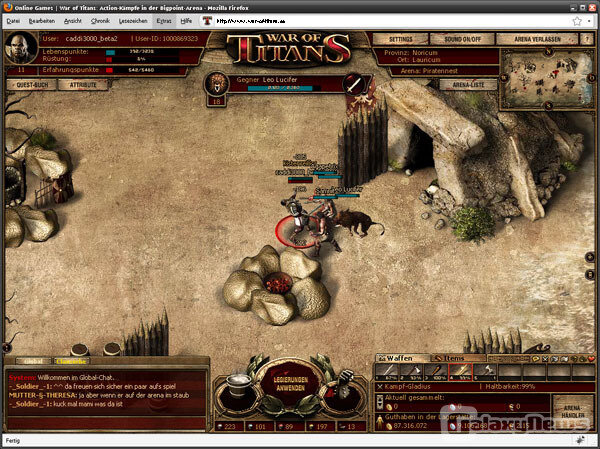
Task: Open the Quest-Buch
Action: click(x=31, y=85)
